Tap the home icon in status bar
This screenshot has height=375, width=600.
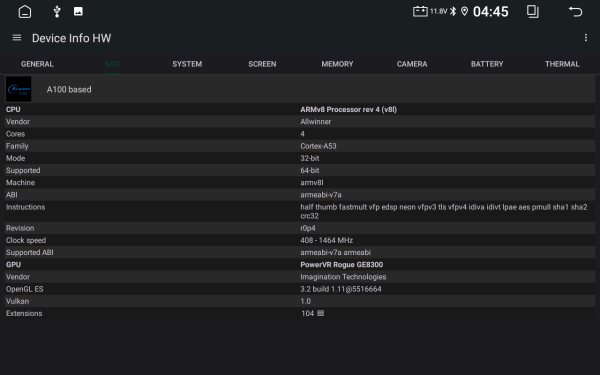point(25,11)
